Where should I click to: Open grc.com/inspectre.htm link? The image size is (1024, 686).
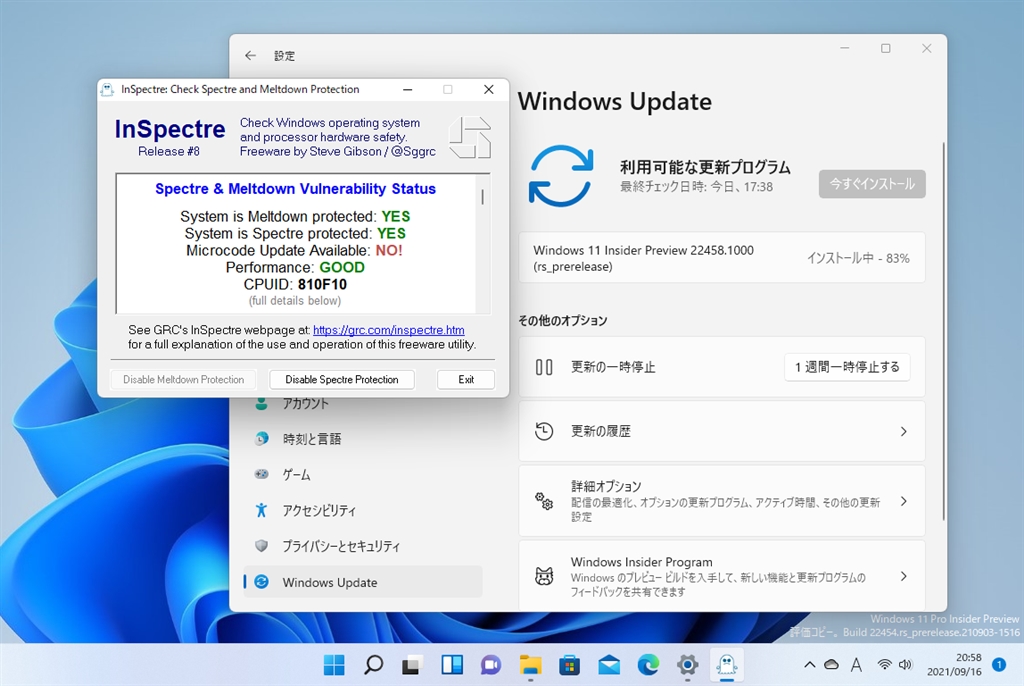pos(389,330)
